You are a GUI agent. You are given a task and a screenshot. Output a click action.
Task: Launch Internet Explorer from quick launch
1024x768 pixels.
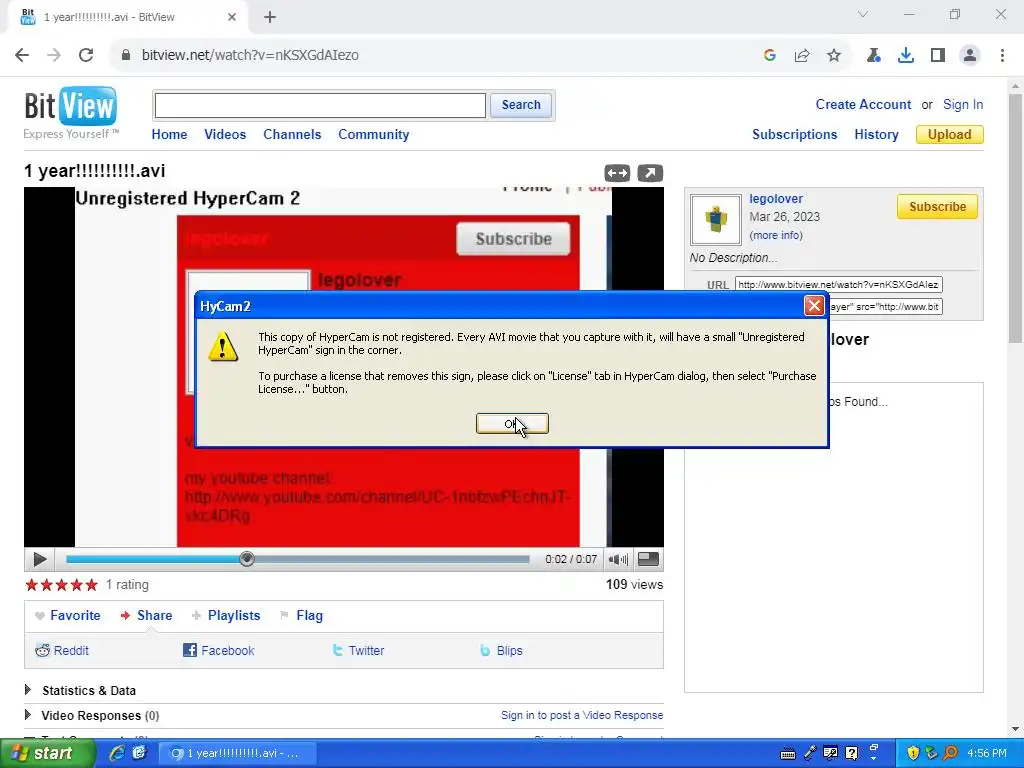pyautogui.click(x=117, y=753)
